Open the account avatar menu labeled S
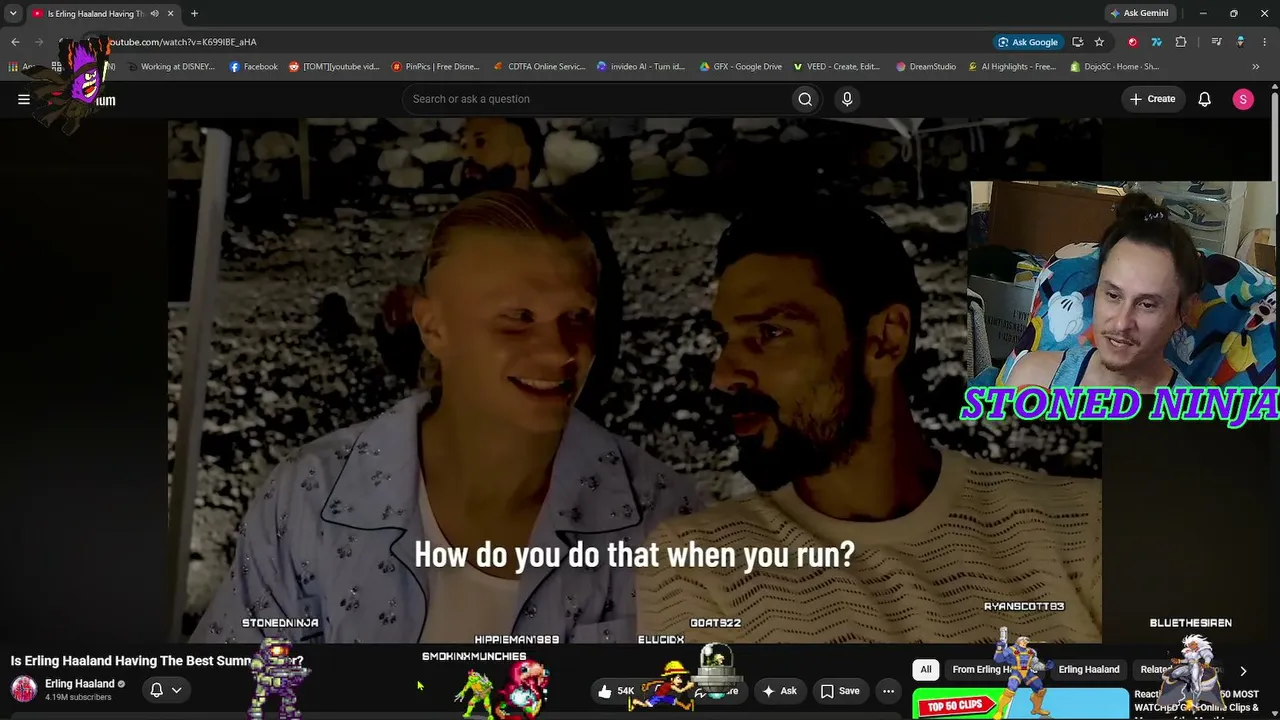 point(1243,99)
